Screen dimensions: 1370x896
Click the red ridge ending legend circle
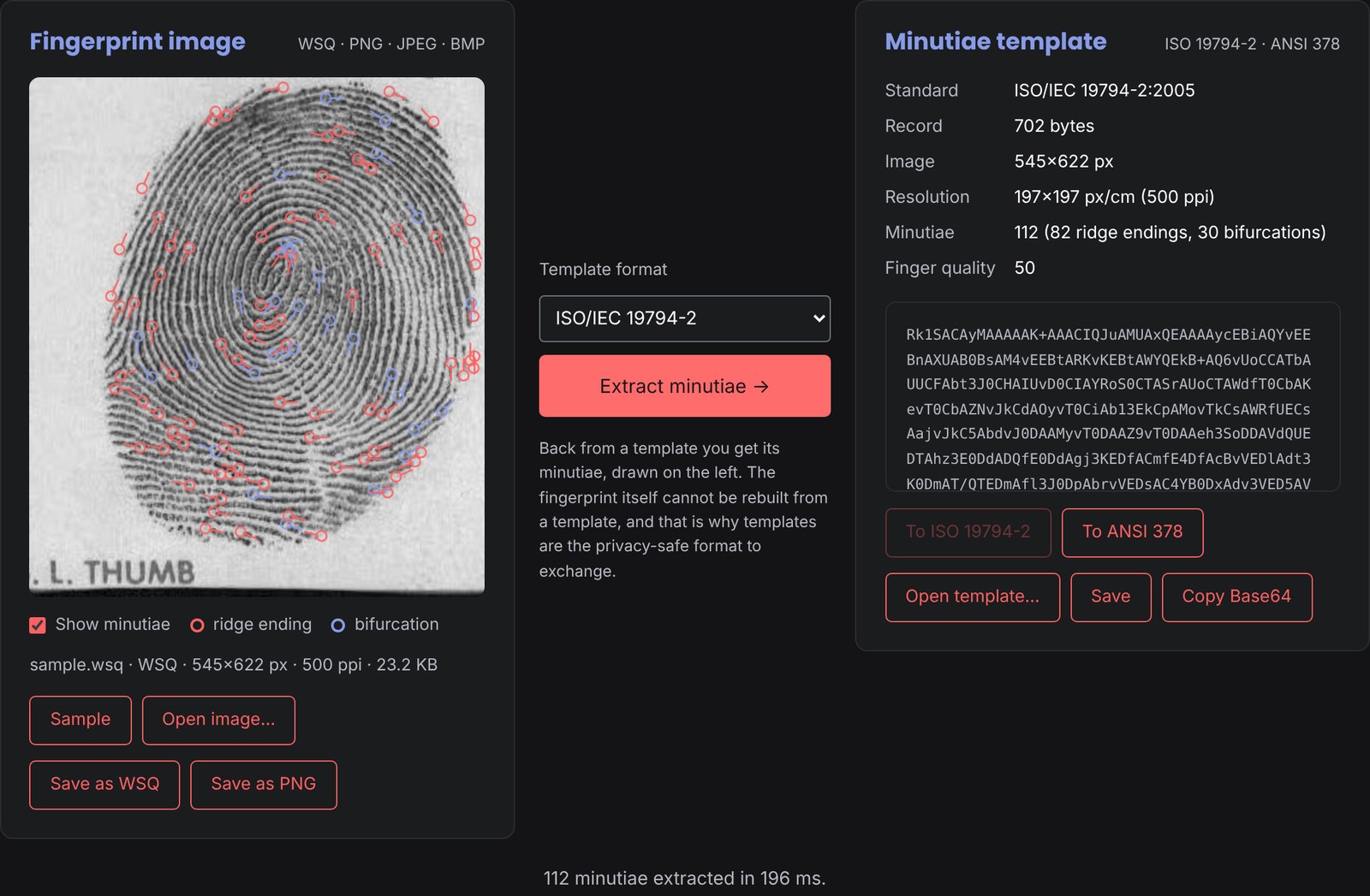pyautogui.click(x=197, y=626)
